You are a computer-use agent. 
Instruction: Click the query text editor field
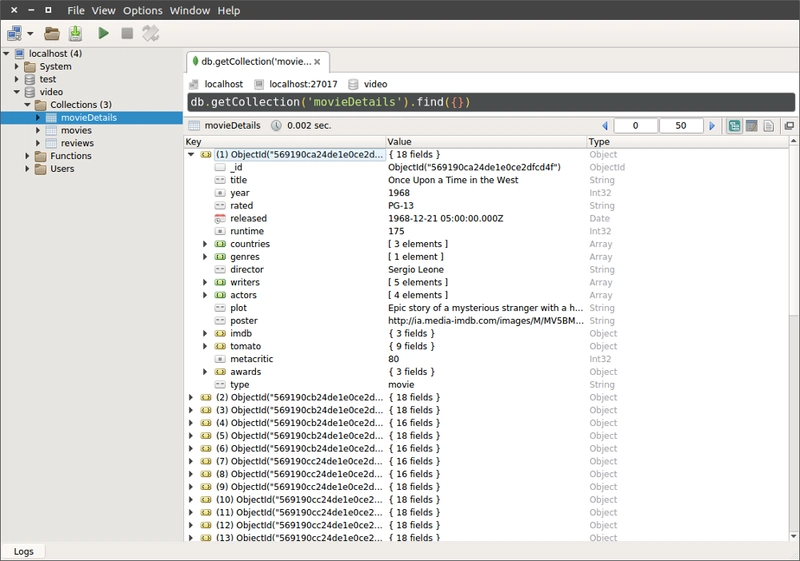click(x=491, y=102)
